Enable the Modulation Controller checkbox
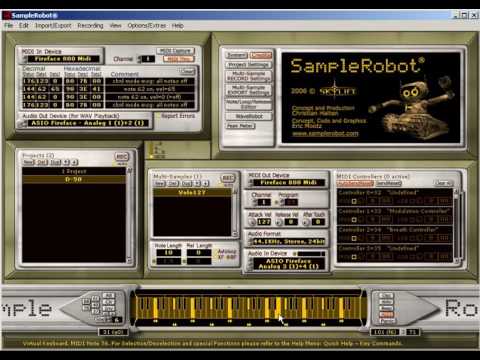 click(354, 220)
